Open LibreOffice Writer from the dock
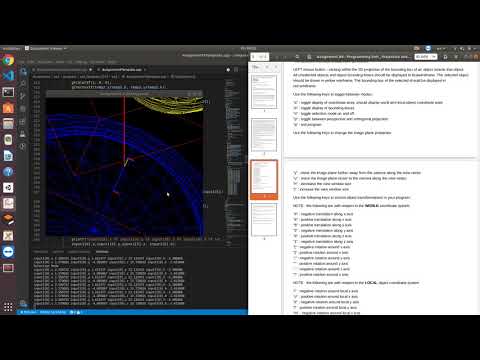Image resolution: width=480 pixels, height=360 pixels. coord(8,156)
